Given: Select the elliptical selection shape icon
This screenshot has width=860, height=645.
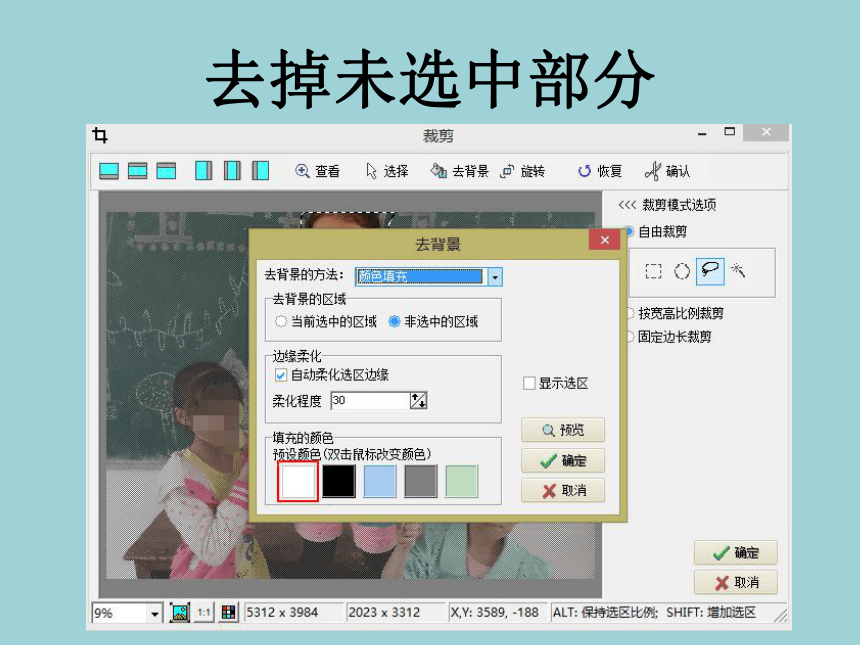Looking at the screenshot, I should [682, 271].
